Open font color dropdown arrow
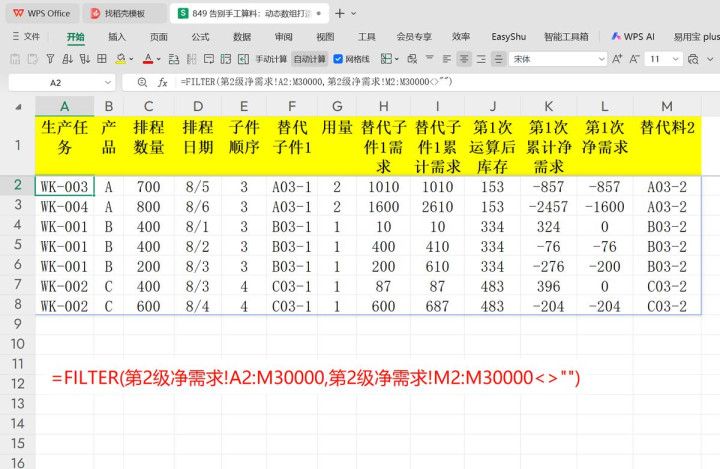 [x=159, y=59]
